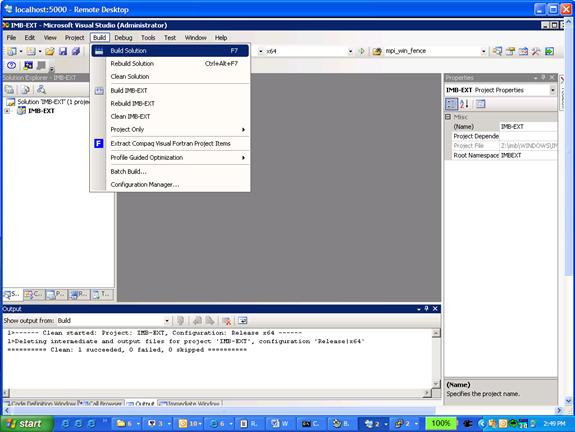Open the Tools menu
Viewport: 575px width, 432px height.
point(148,37)
